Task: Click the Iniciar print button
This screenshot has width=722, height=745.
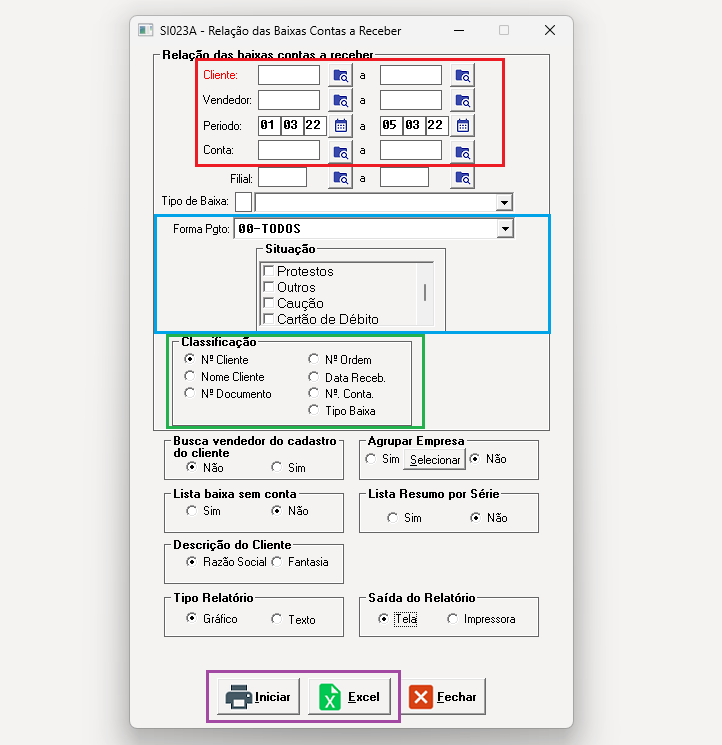Action: [258, 697]
